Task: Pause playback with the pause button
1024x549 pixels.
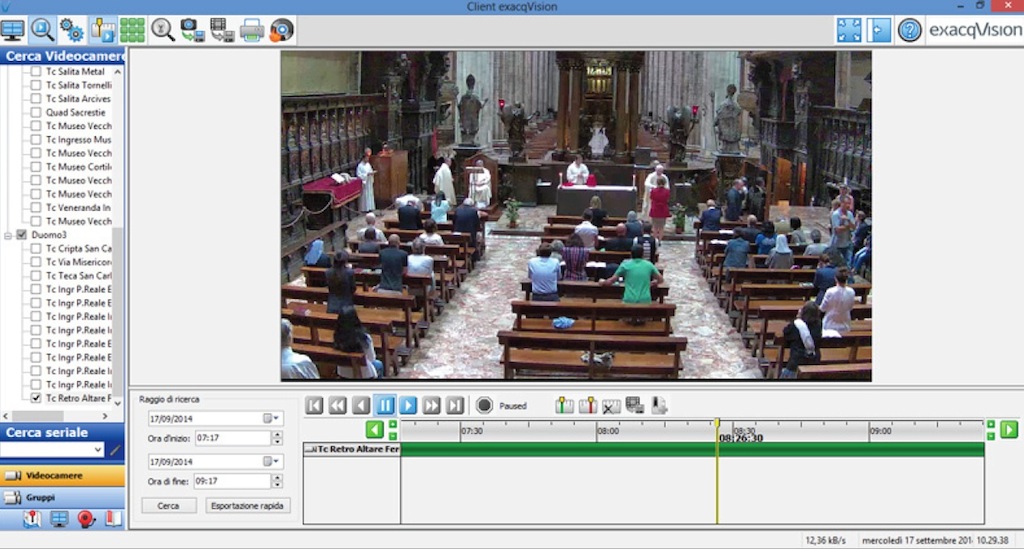Action: point(385,405)
